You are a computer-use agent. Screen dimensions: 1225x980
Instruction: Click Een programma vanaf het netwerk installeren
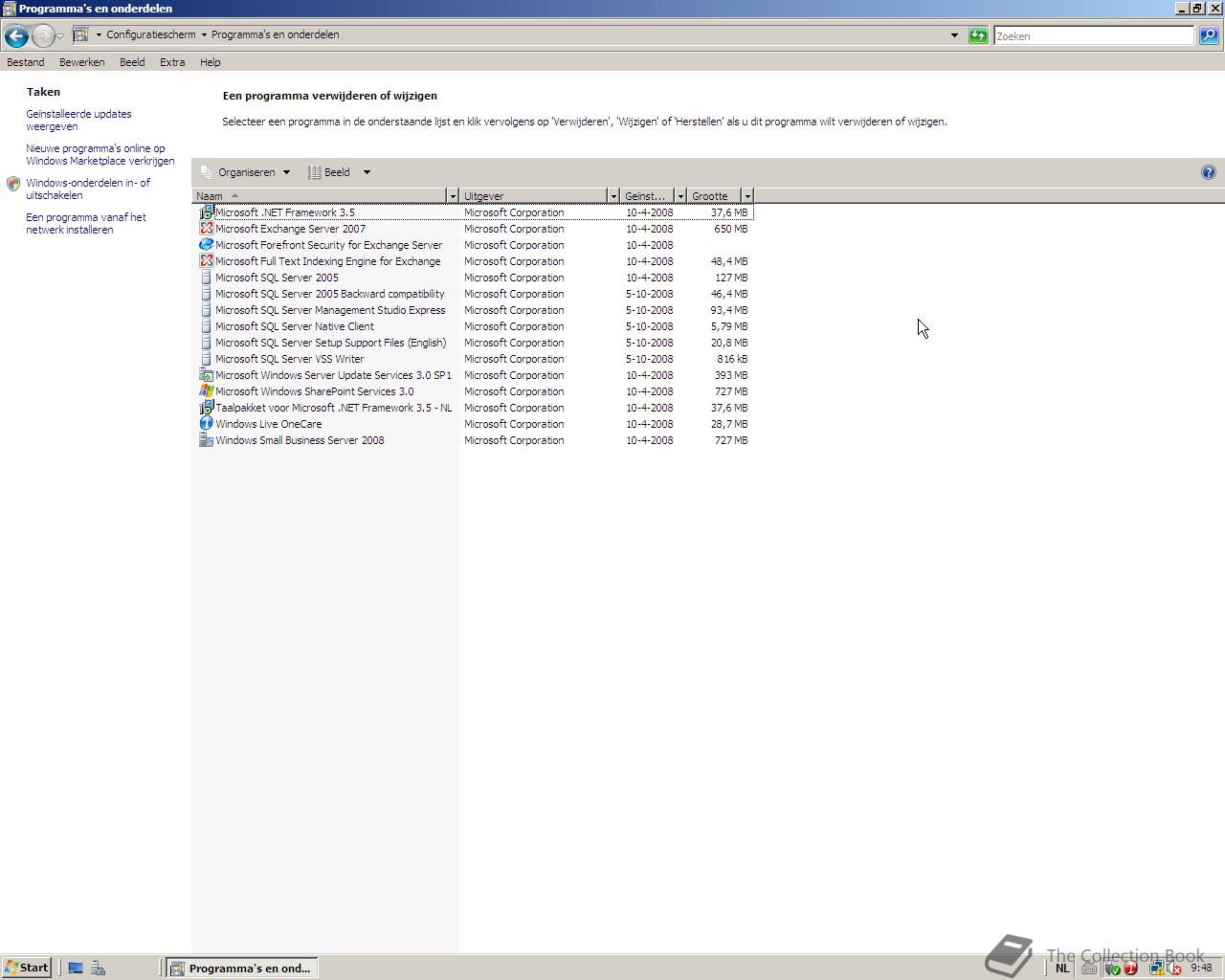coord(86,223)
